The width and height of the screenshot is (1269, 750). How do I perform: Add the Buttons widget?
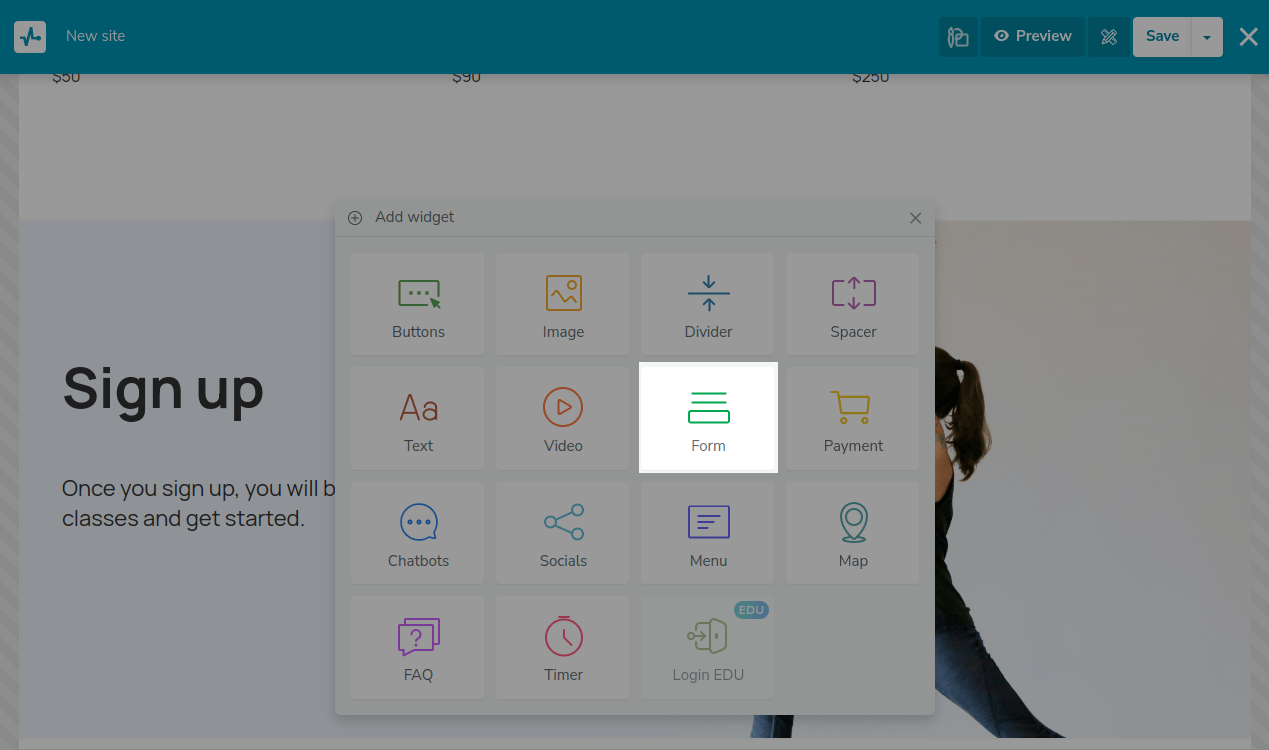click(418, 304)
